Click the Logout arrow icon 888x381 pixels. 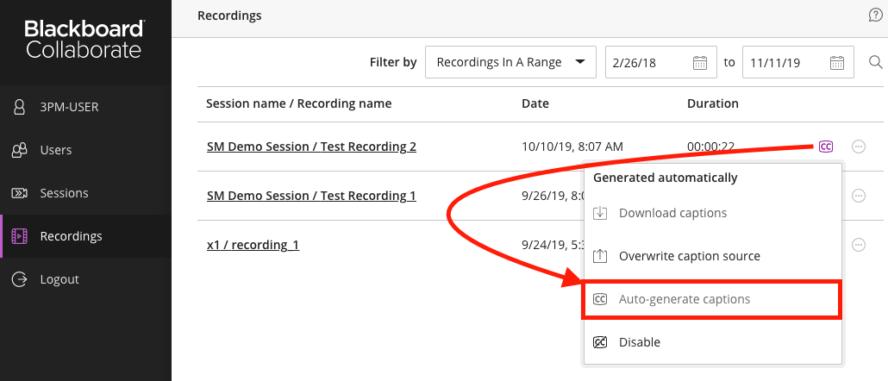coord(20,279)
